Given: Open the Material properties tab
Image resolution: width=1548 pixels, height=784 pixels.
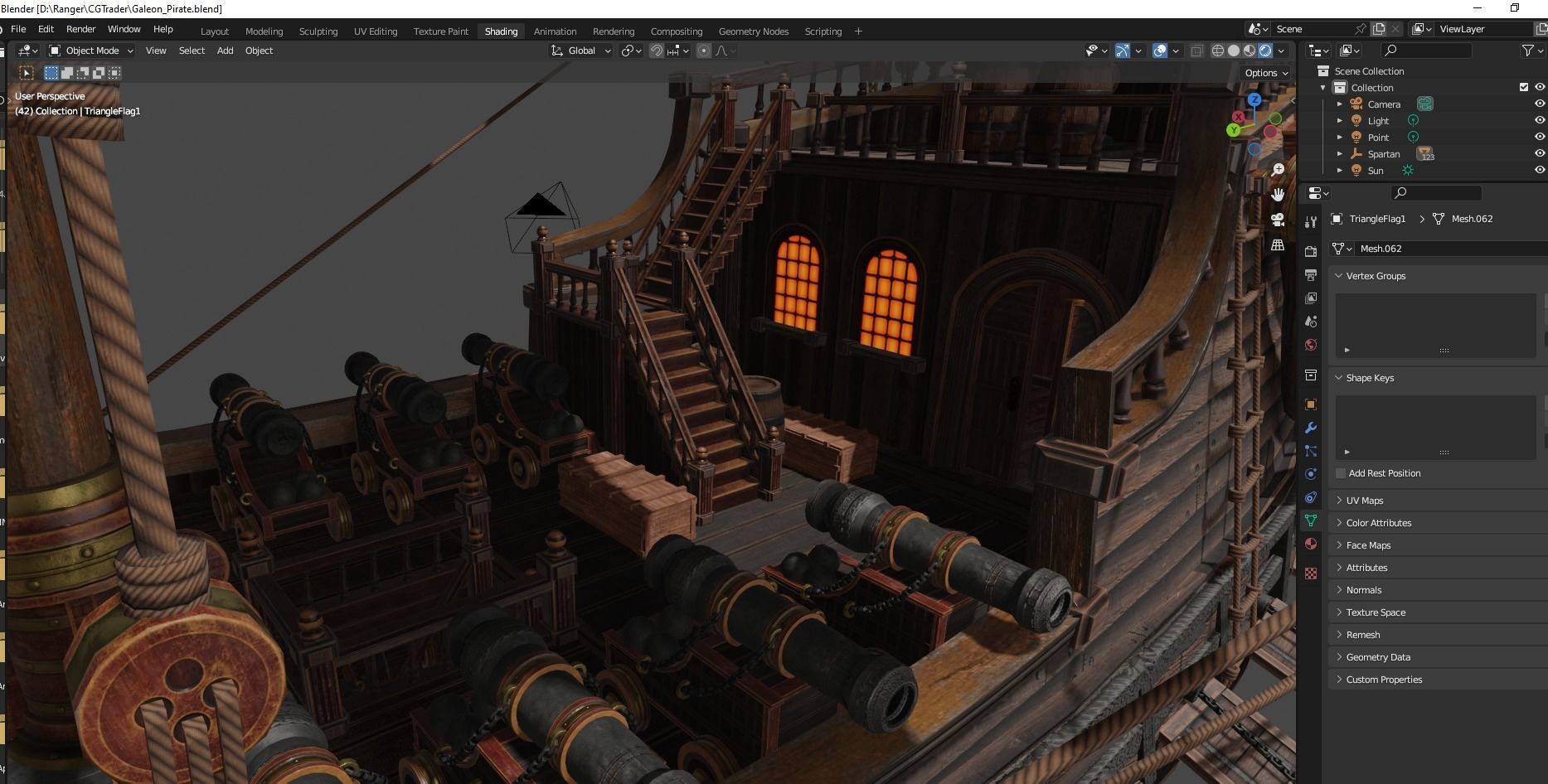Looking at the screenshot, I should [x=1310, y=544].
